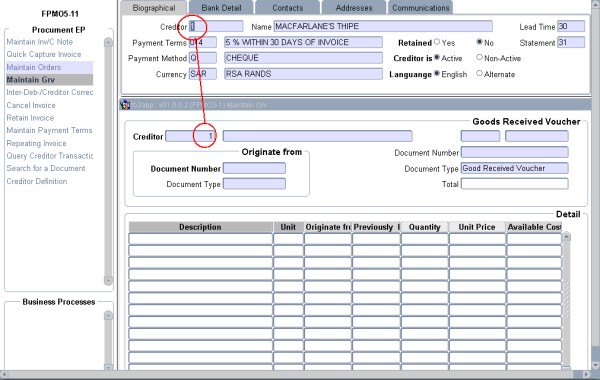Click the Total field
The image size is (600, 380).
[514, 184]
